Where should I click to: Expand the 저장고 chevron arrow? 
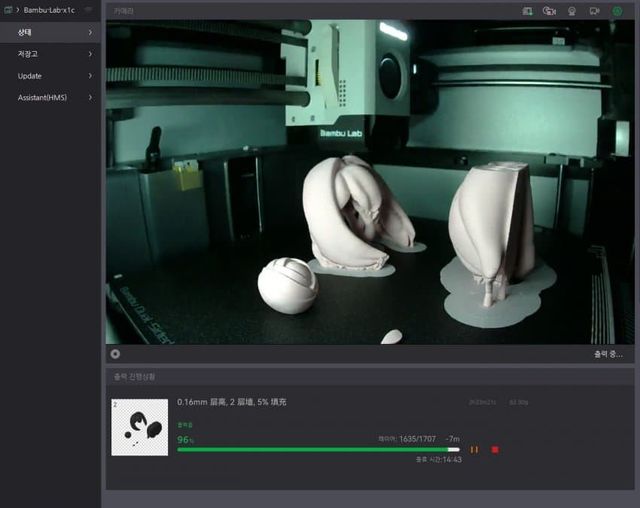click(90, 54)
